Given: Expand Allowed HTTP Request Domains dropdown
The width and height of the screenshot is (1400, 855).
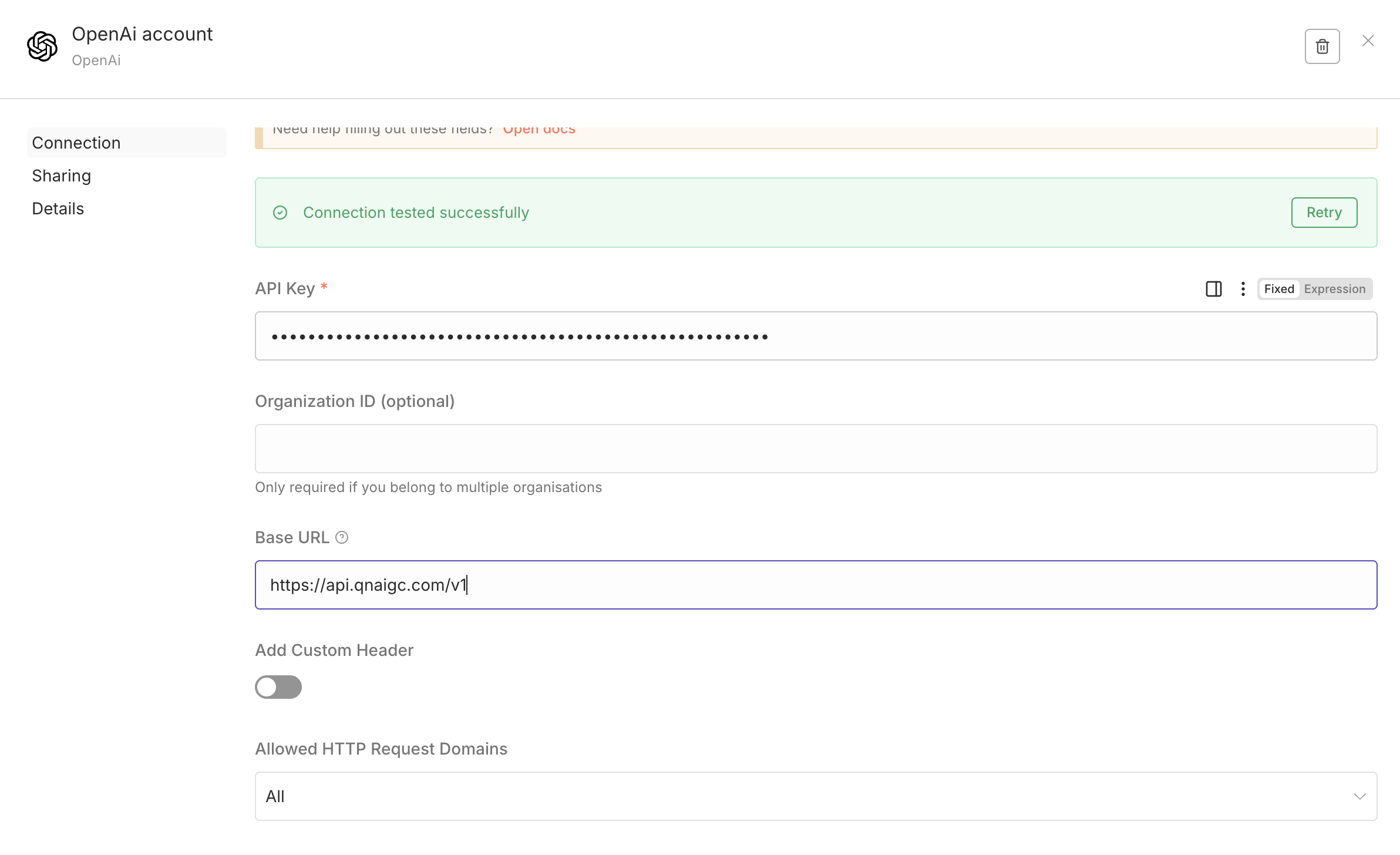Looking at the screenshot, I should (815, 796).
